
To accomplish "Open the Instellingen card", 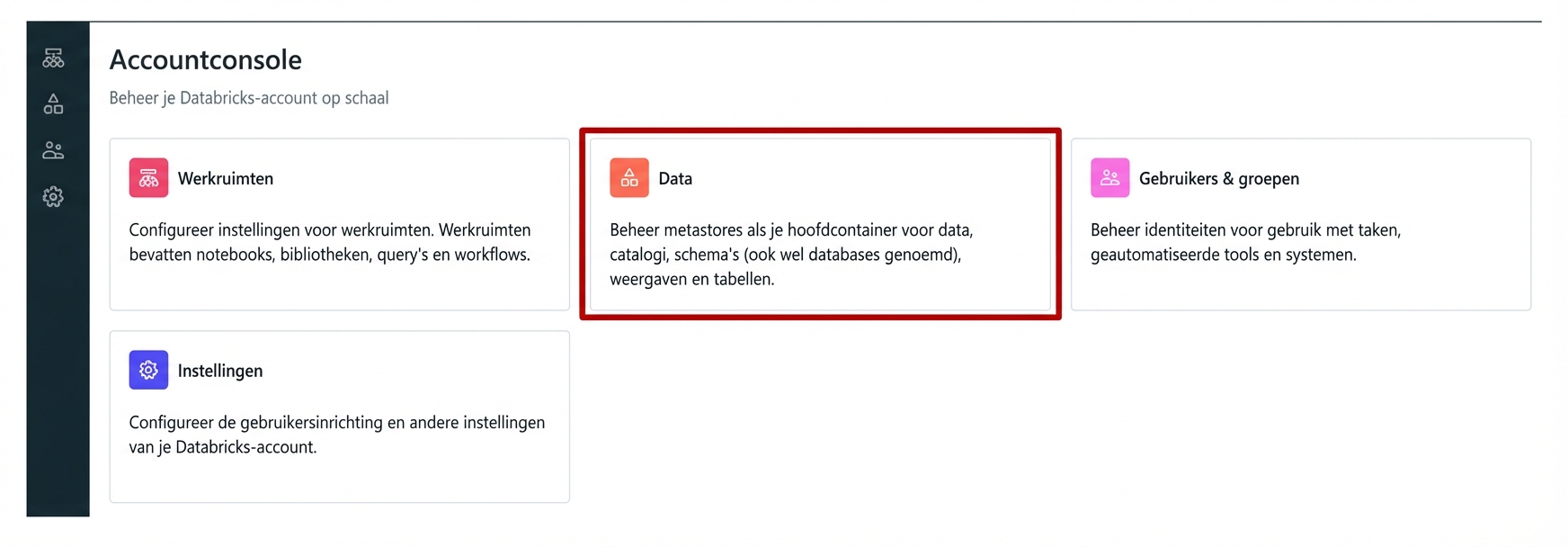I will coord(339,416).
